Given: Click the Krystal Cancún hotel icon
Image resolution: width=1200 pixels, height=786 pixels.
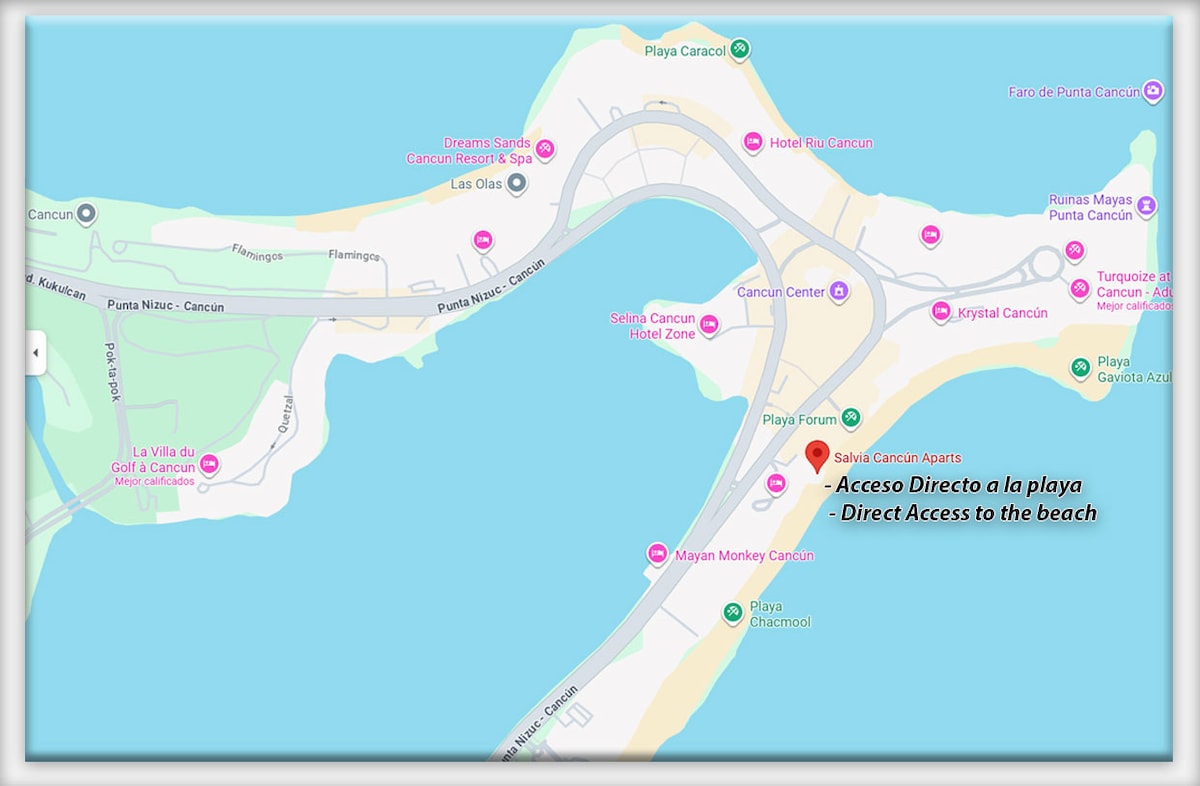Looking at the screenshot, I should pyautogui.click(x=941, y=312).
